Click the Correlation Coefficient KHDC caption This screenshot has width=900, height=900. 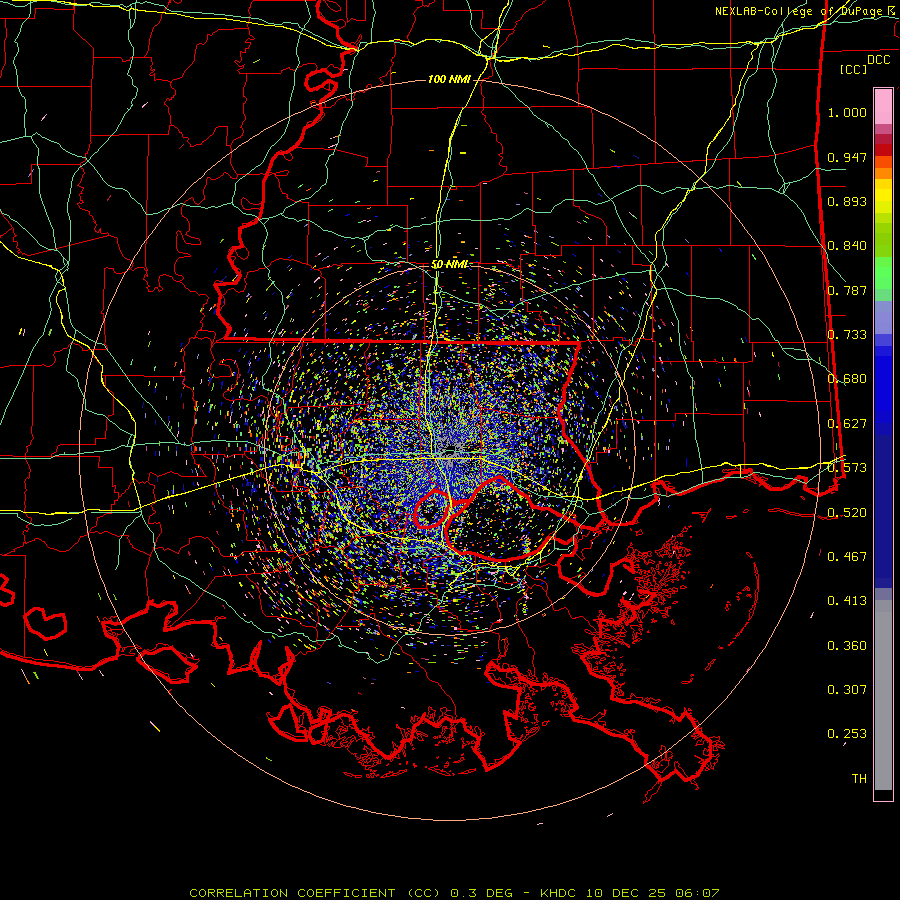click(x=454, y=893)
